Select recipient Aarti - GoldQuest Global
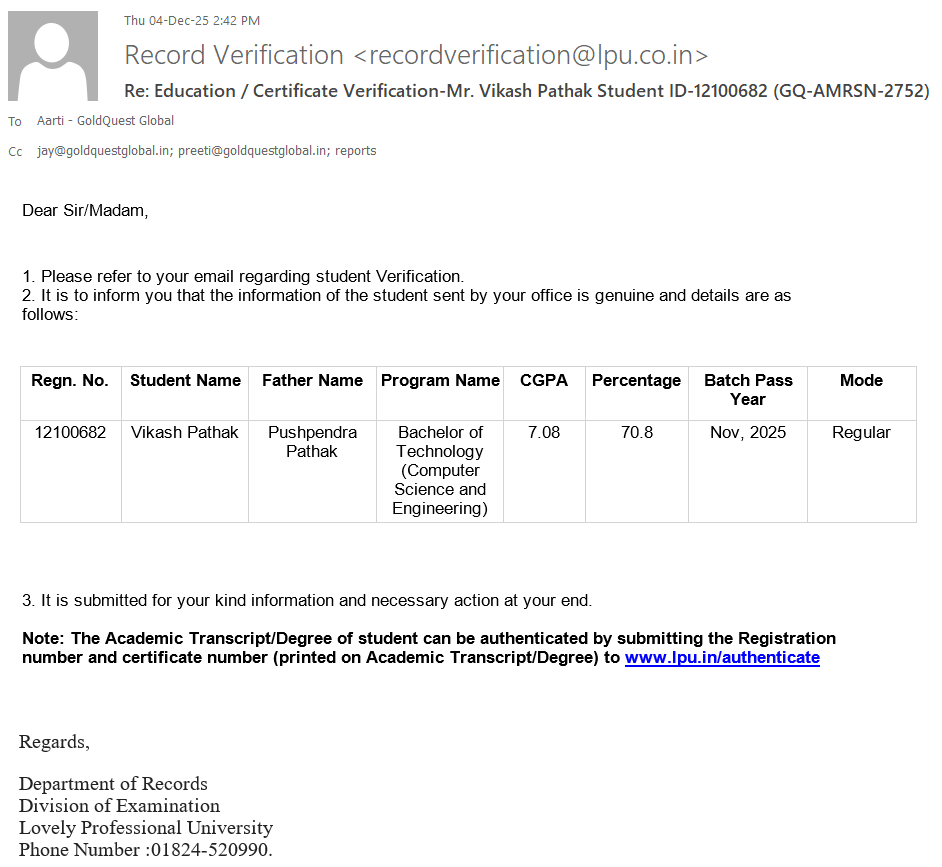The height and width of the screenshot is (867, 942). 105,121
